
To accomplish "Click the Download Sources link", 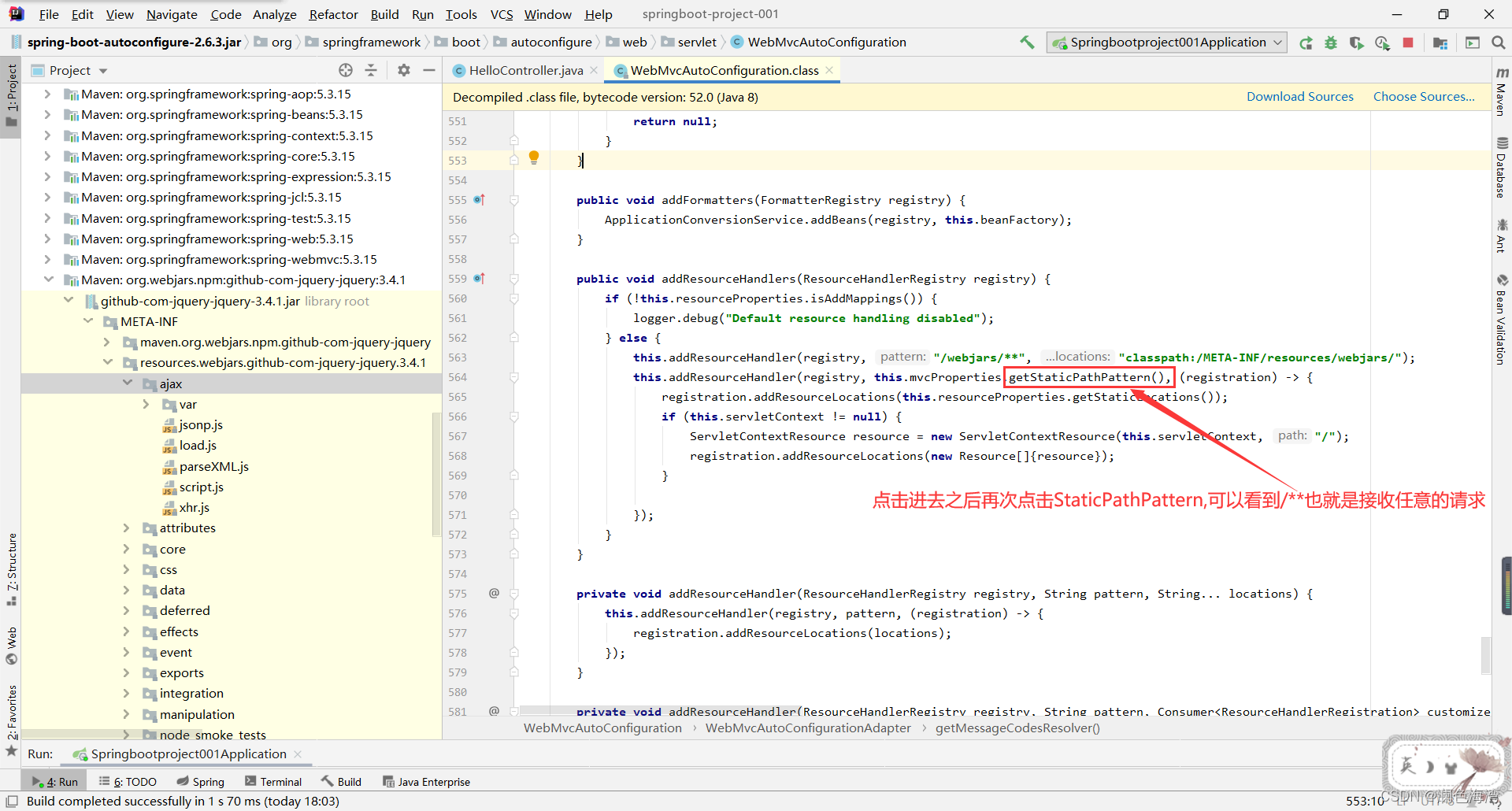I will tap(1299, 97).
